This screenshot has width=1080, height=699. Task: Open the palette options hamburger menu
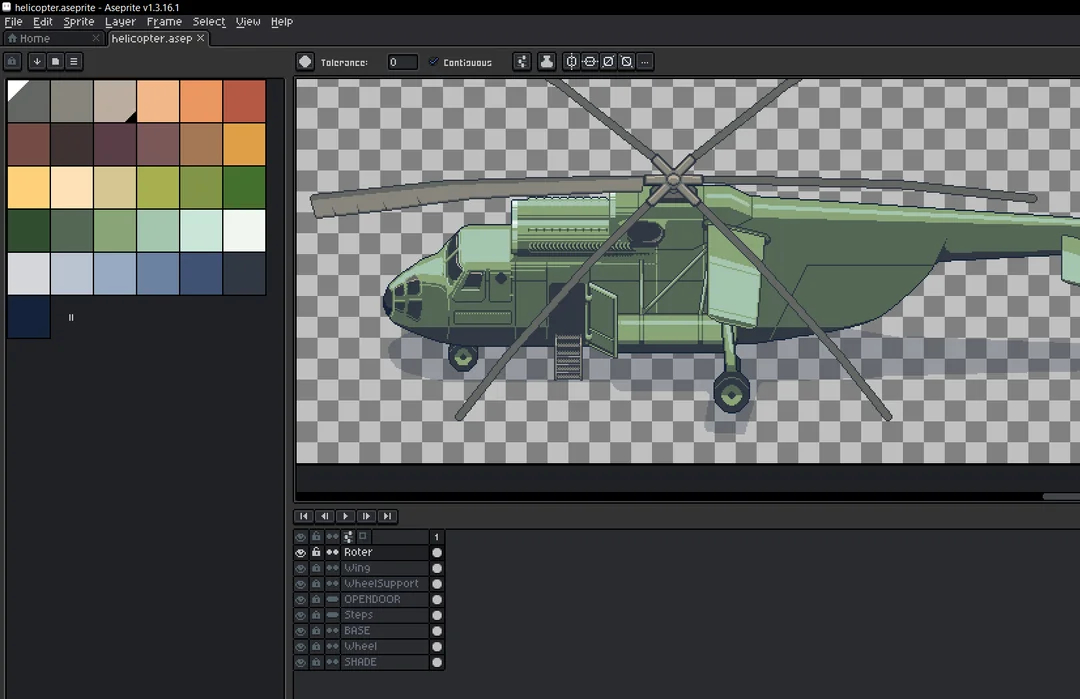coord(73,61)
